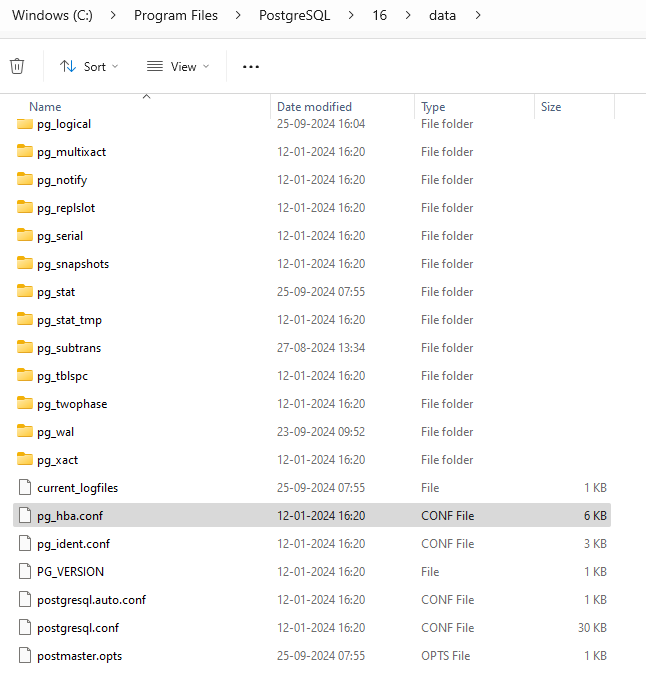Open the View layout dropdown
Screen dimensions: 646x675
178,67
